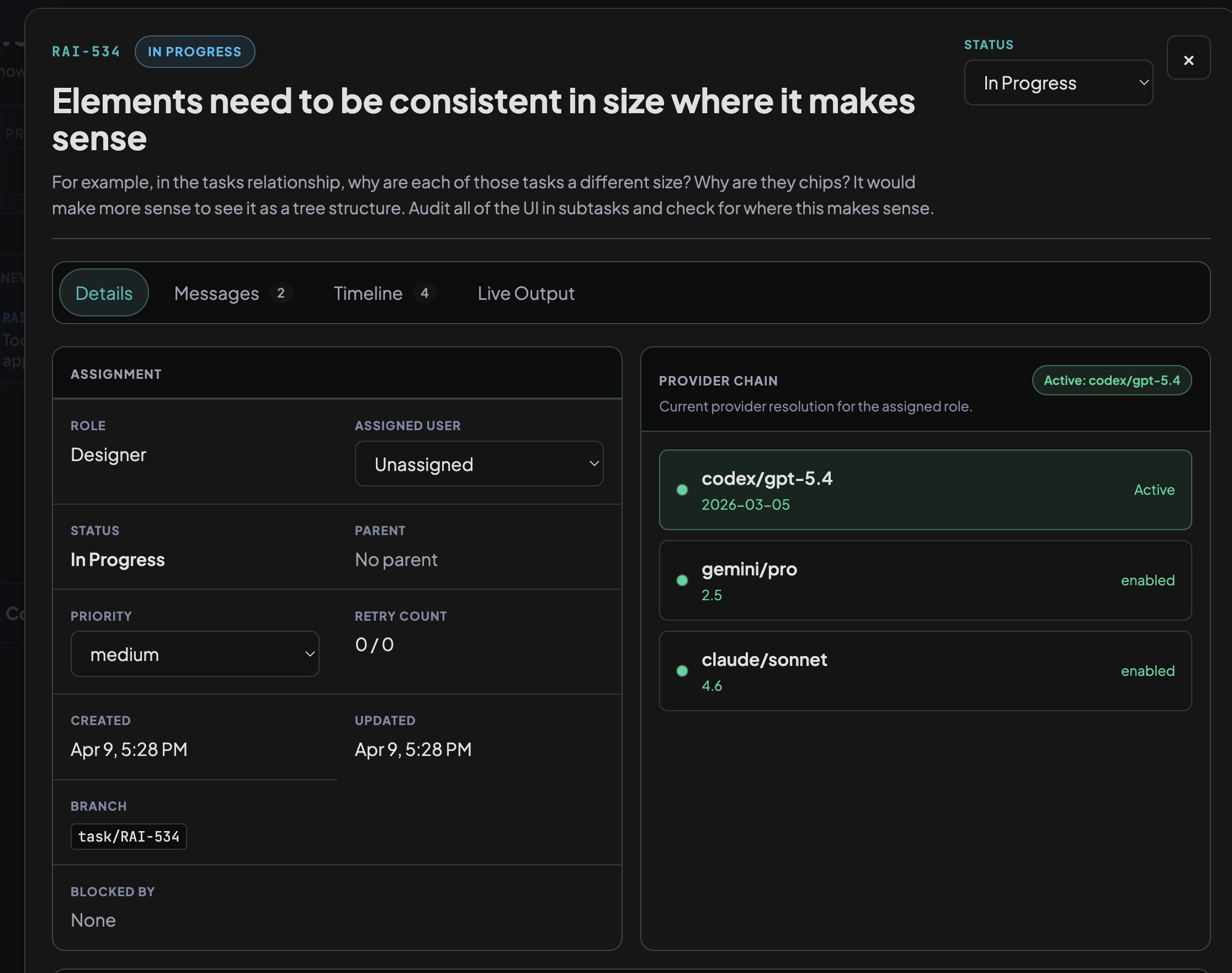The width and height of the screenshot is (1232, 973).
Task: Click the In Progress value under Status
Action: point(118,559)
